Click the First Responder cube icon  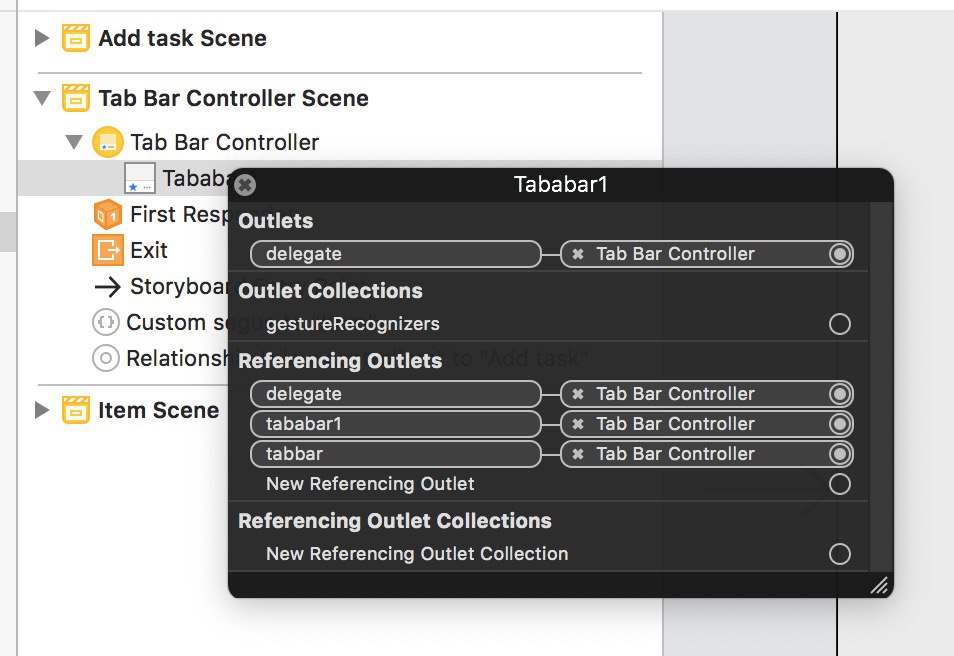coord(108,214)
